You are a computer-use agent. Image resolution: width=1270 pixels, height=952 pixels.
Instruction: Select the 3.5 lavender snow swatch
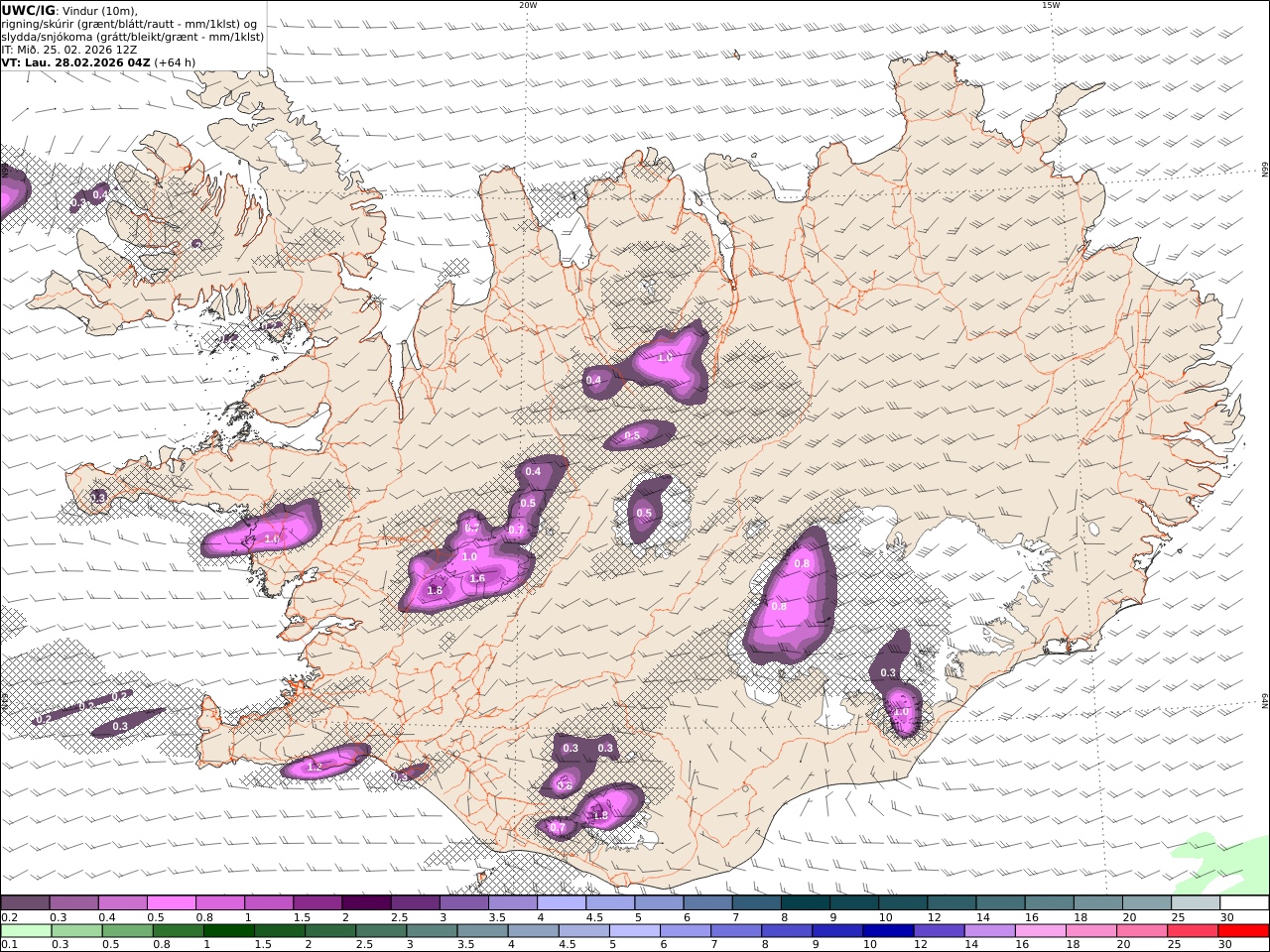(x=512, y=903)
